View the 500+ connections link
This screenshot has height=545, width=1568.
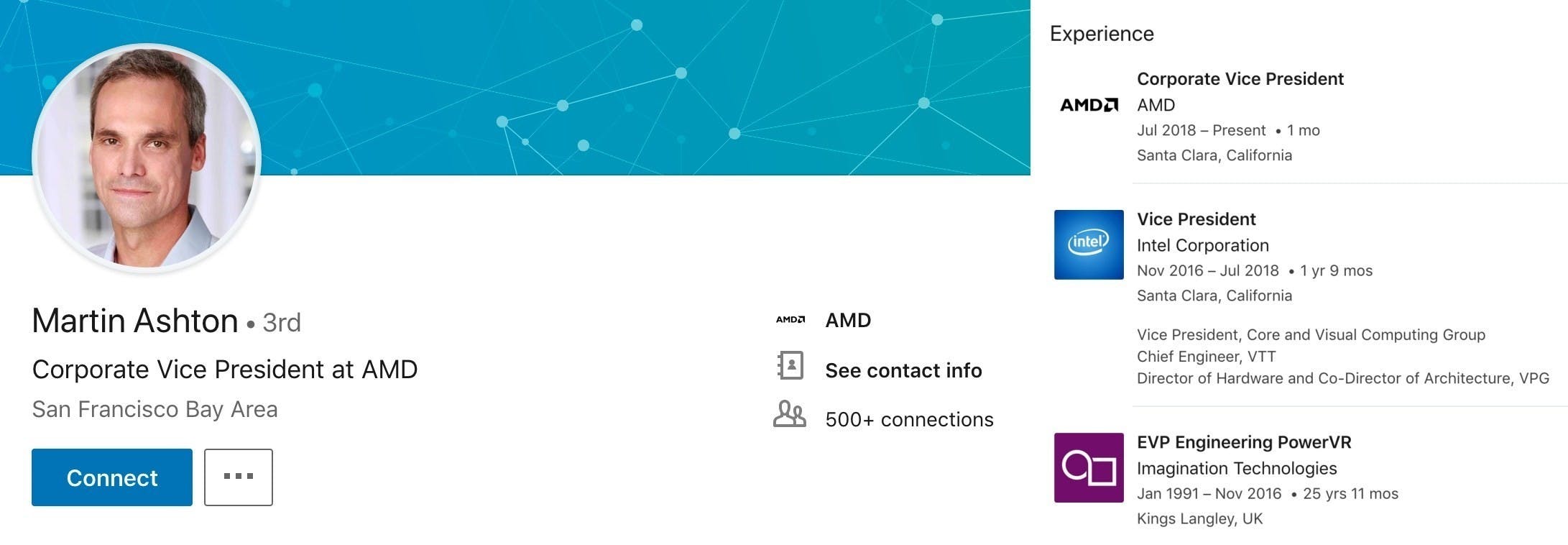[x=909, y=419]
